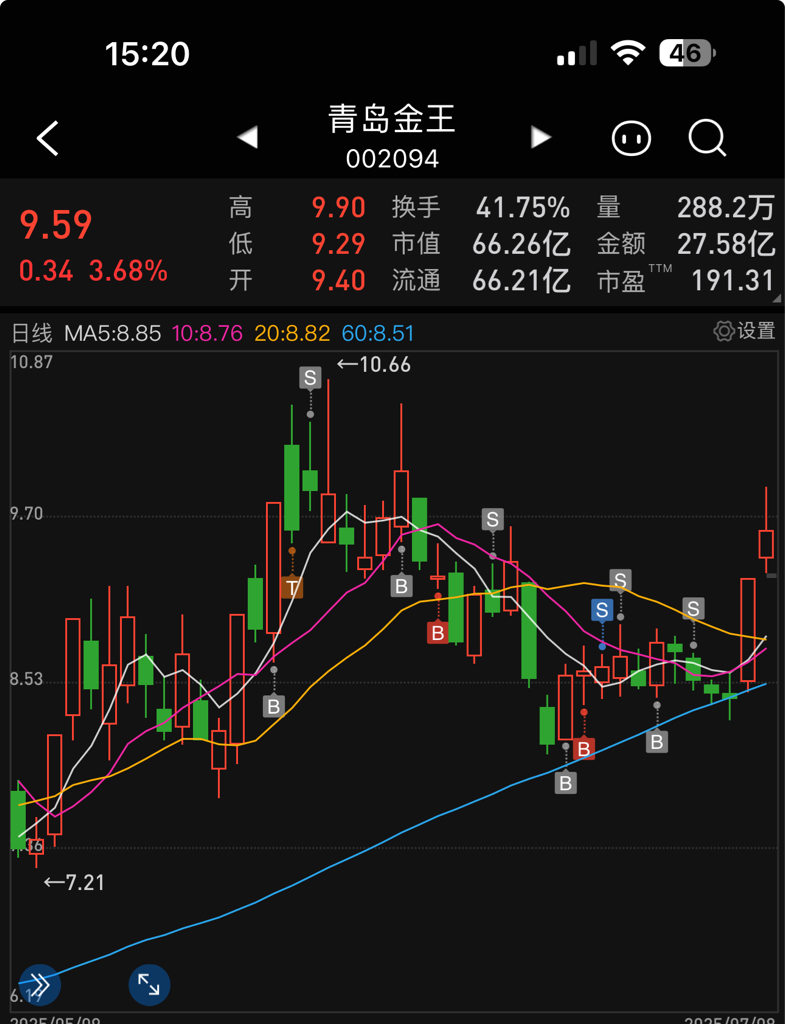Go to previous stock with left triangle
Viewport: 785px width, 1024px height.
(248, 137)
